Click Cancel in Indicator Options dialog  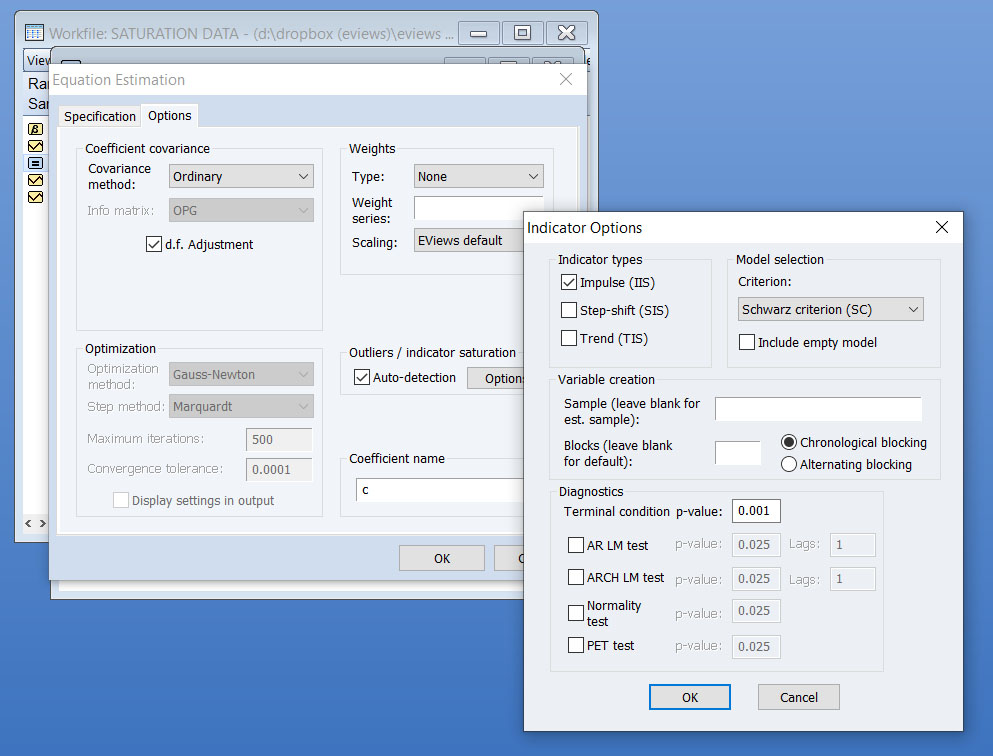(x=798, y=697)
